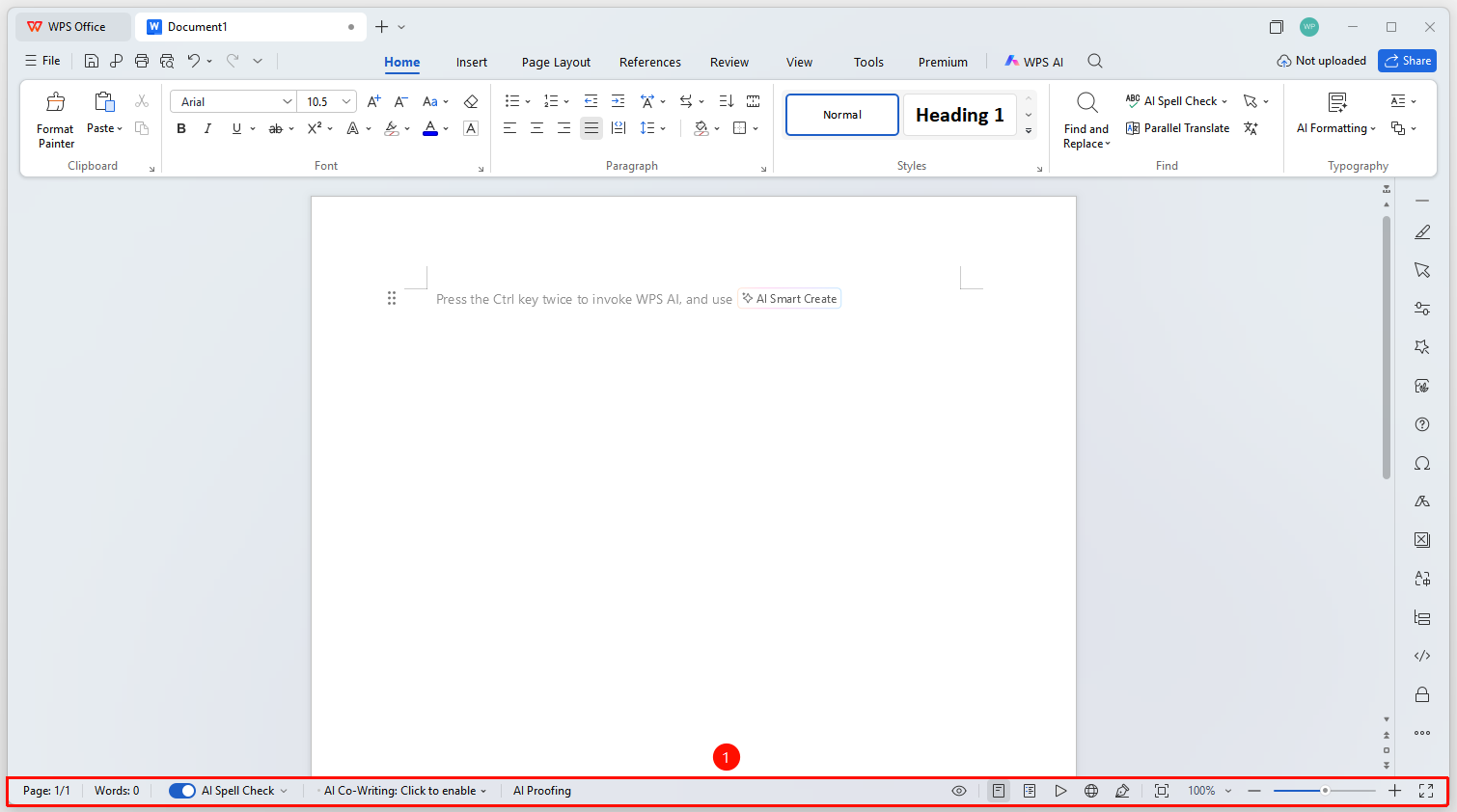Open the Insert tab

point(472,62)
